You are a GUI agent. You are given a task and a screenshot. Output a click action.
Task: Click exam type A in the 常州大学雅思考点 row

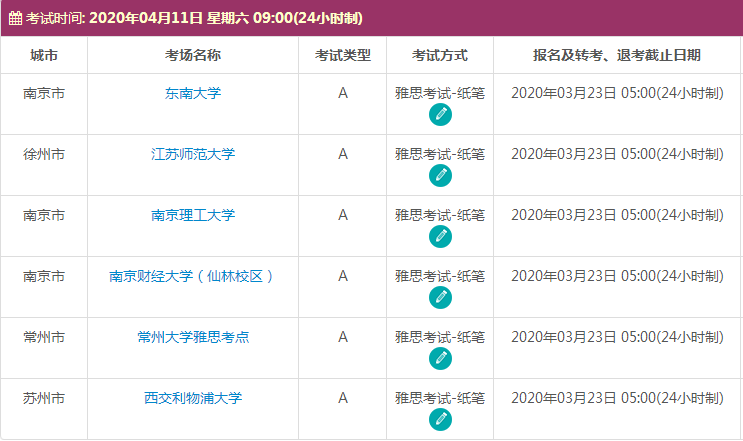tap(343, 337)
